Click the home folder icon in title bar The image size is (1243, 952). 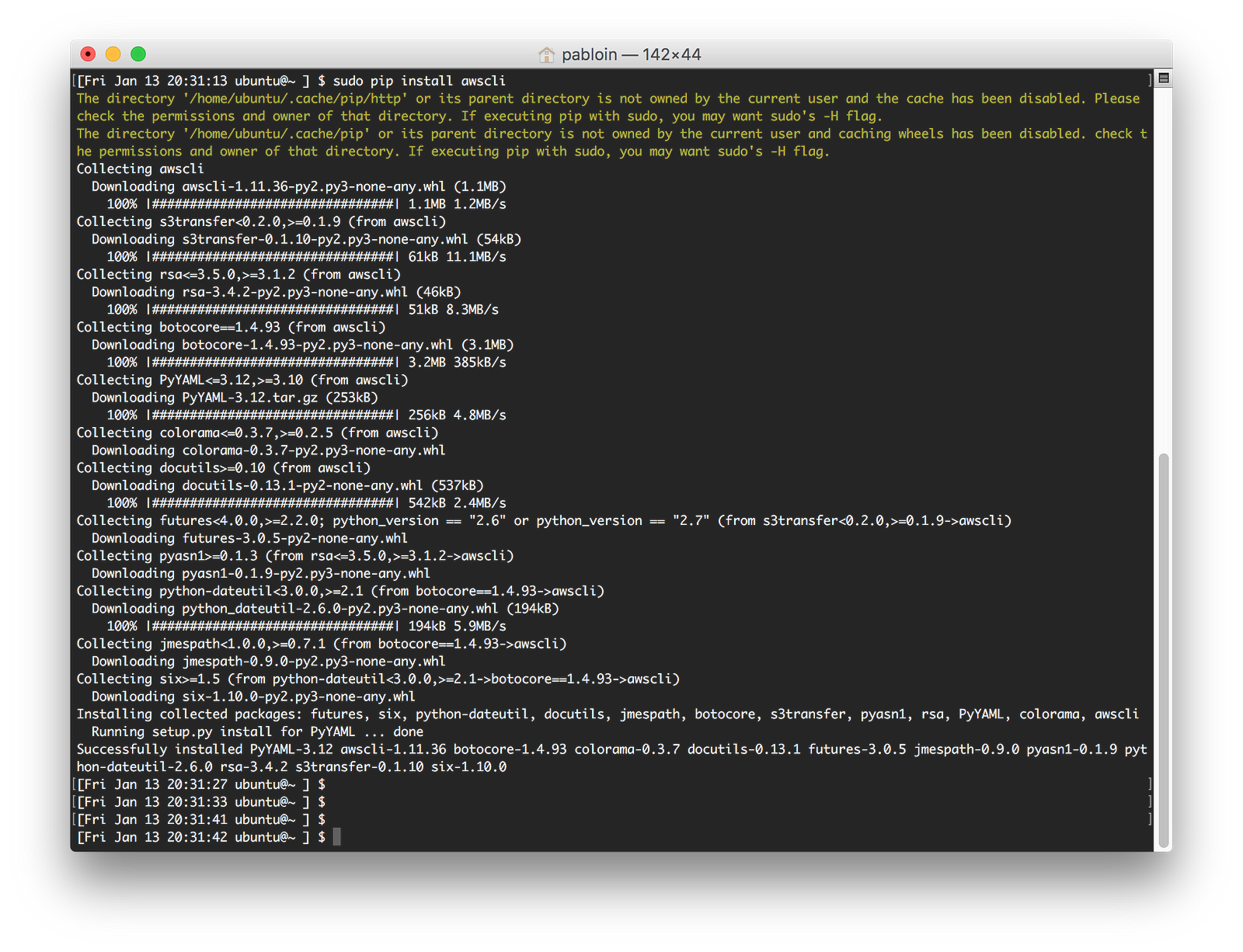click(547, 54)
